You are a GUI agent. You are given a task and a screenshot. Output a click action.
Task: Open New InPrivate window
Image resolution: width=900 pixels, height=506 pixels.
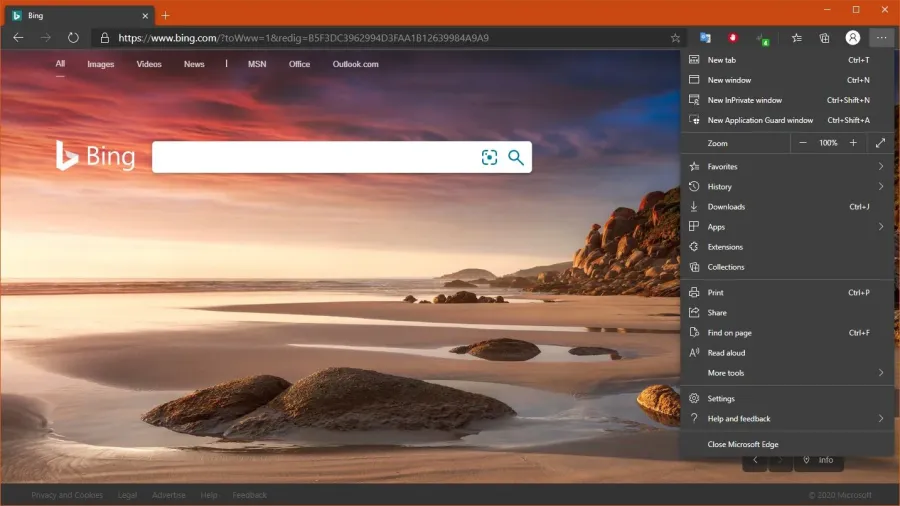click(788, 100)
